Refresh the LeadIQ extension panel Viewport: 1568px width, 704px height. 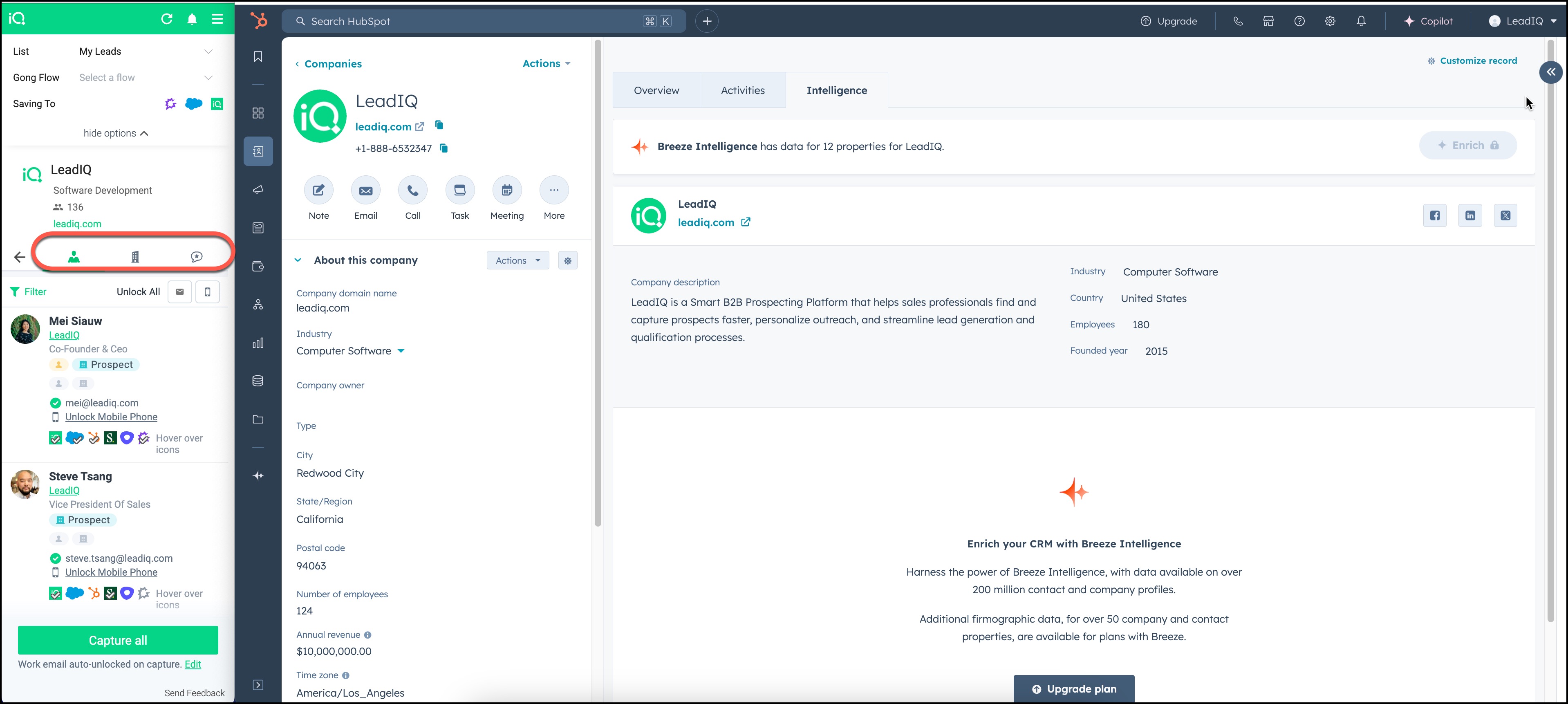tap(167, 19)
